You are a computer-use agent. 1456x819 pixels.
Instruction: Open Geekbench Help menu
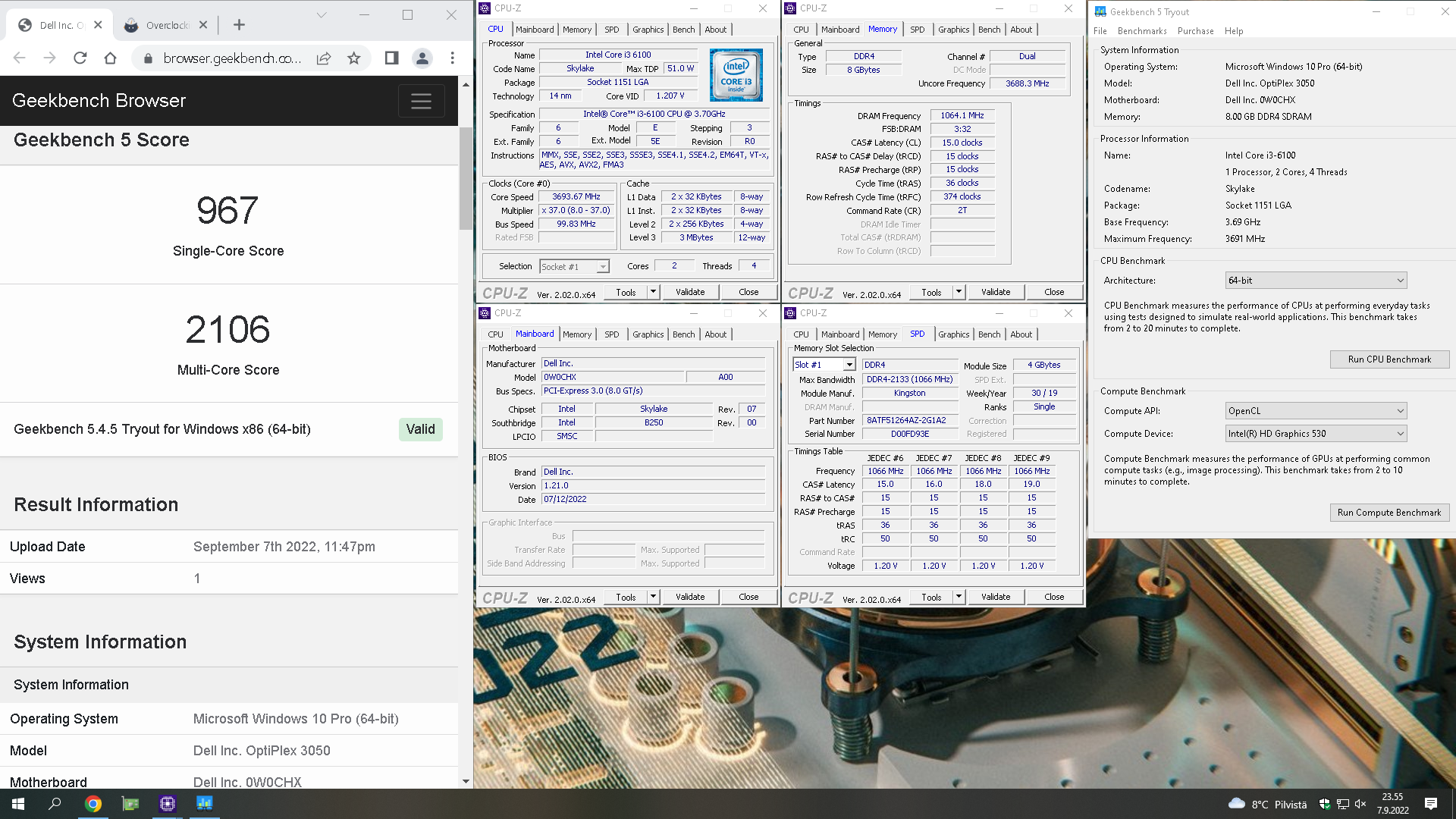[x=1234, y=31]
